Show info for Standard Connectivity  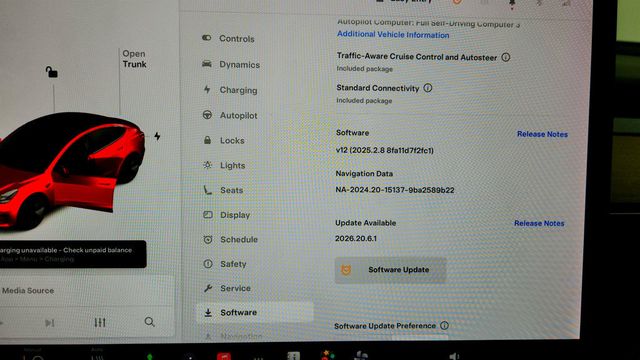428,88
